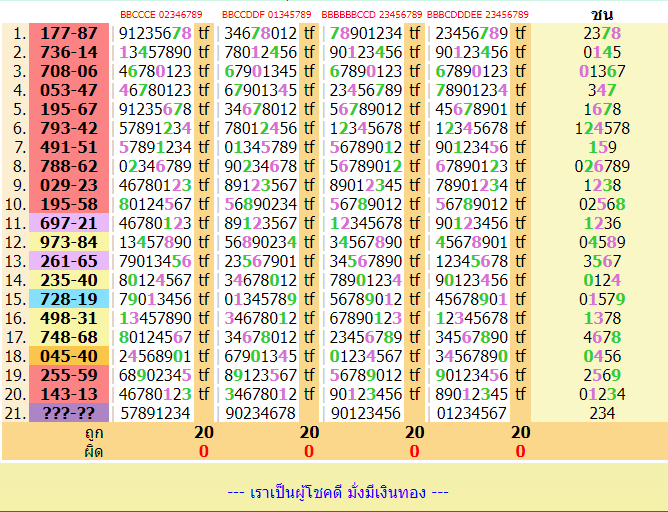Click prediction 90123456 in row 21
Screen dimensions: 668x512
[366, 413]
